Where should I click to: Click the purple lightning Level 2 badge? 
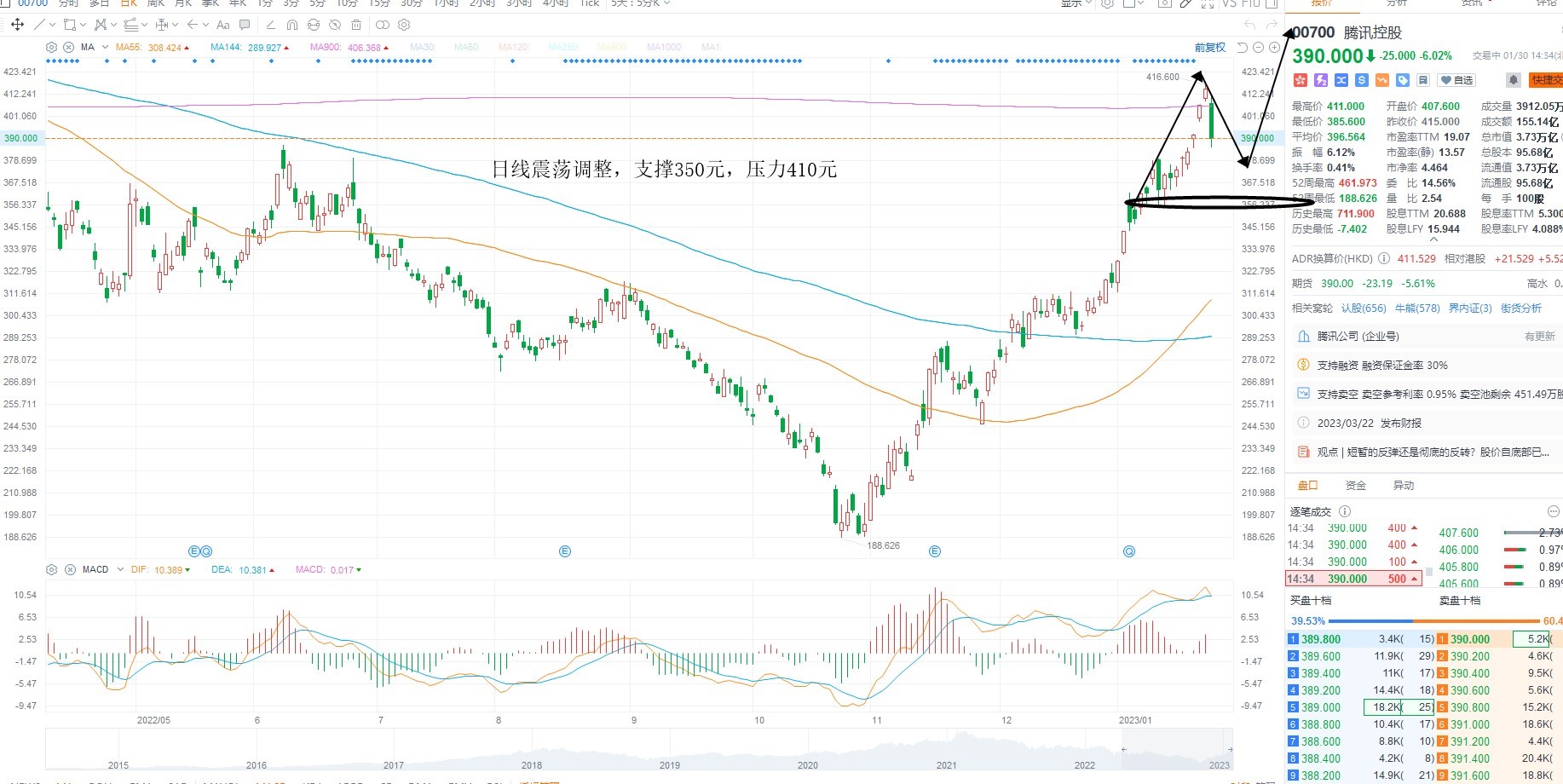tap(1321, 80)
